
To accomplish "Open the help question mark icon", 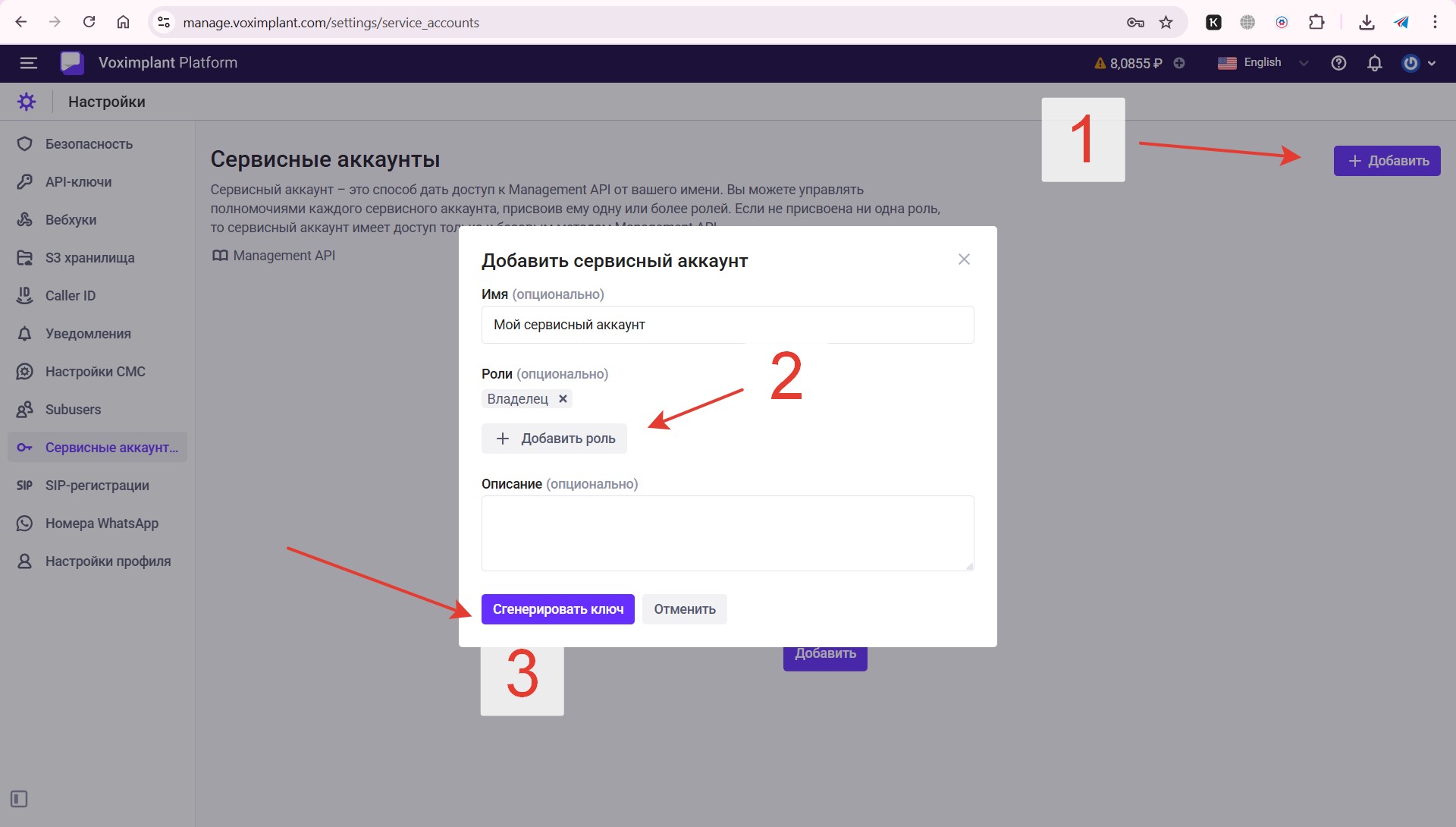I will [1338, 63].
